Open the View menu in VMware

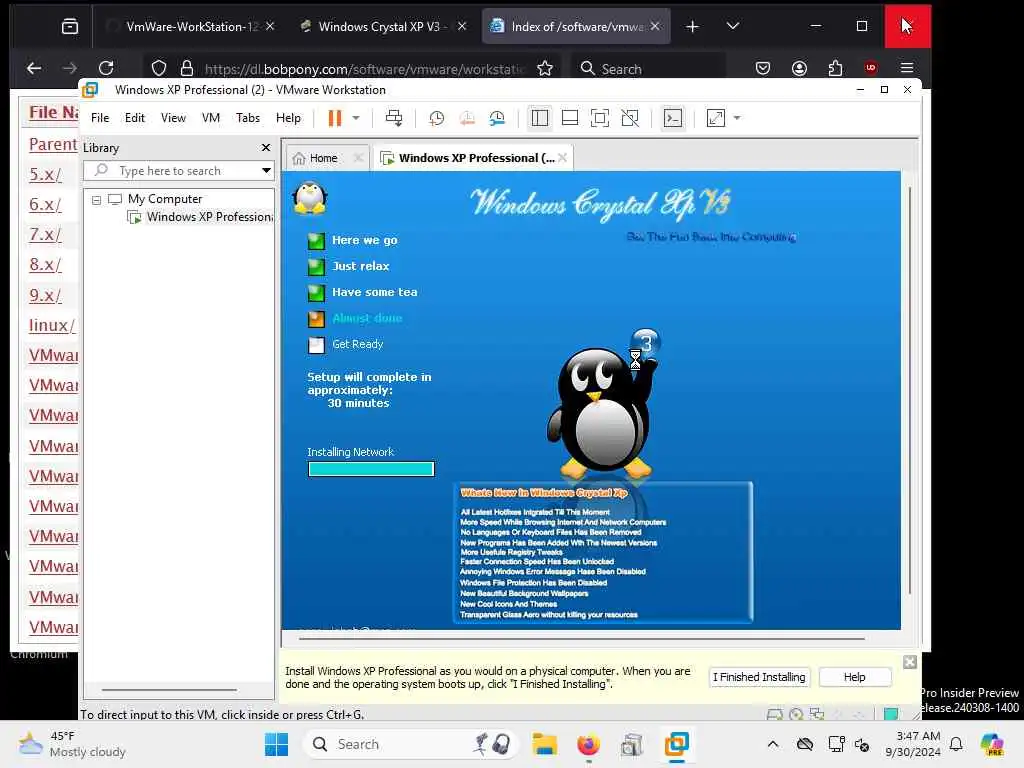click(x=173, y=118)
